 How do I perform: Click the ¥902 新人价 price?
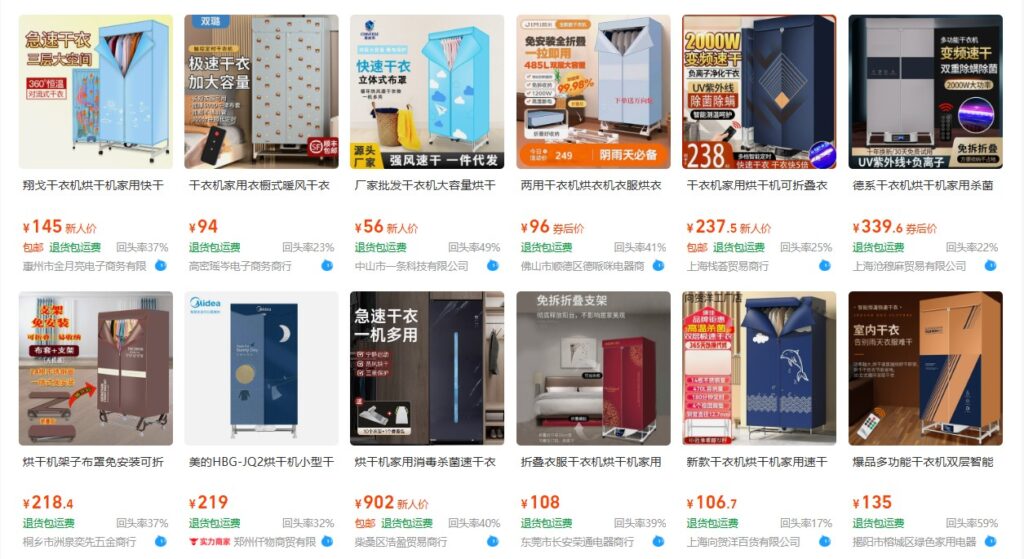pyautogui.click(x=391, y=503)
